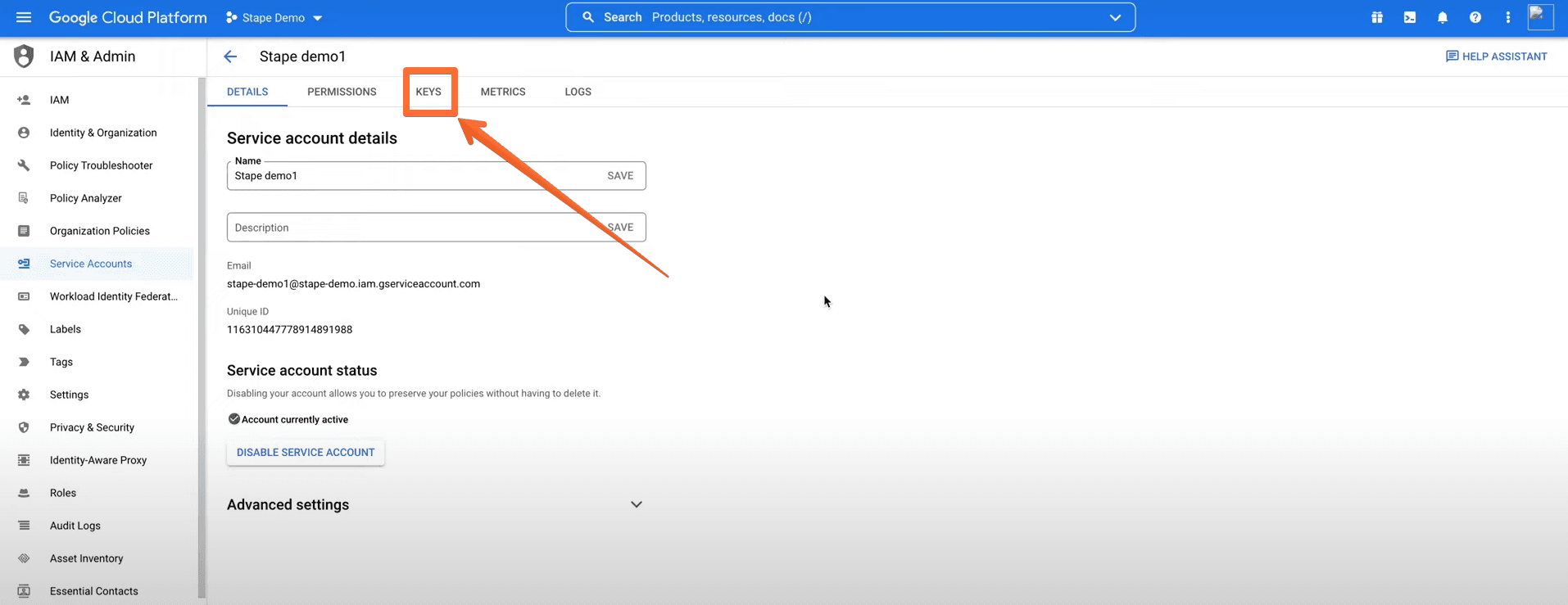Click Disable Service Account button
1568x605 pixels.
(x=306, y=453)
